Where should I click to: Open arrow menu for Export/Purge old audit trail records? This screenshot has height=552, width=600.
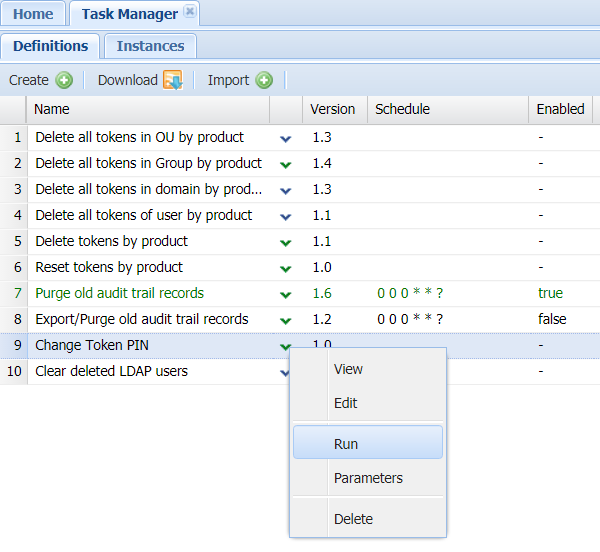[x=286, y=320]
